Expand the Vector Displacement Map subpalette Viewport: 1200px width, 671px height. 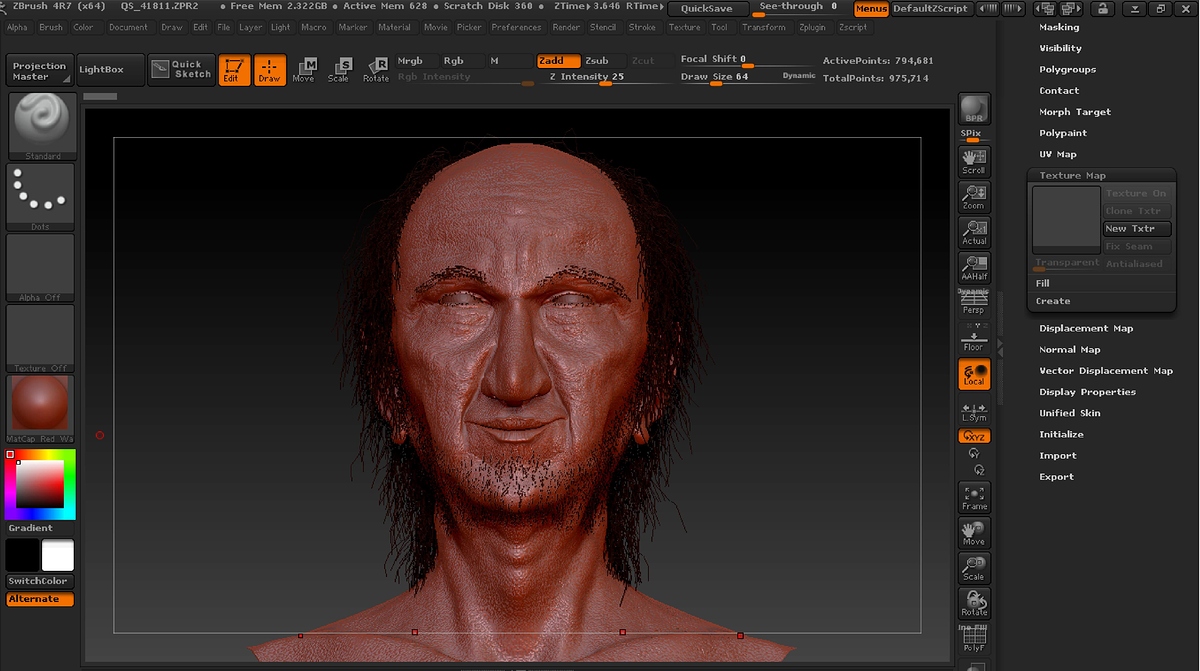(1106, 370)
